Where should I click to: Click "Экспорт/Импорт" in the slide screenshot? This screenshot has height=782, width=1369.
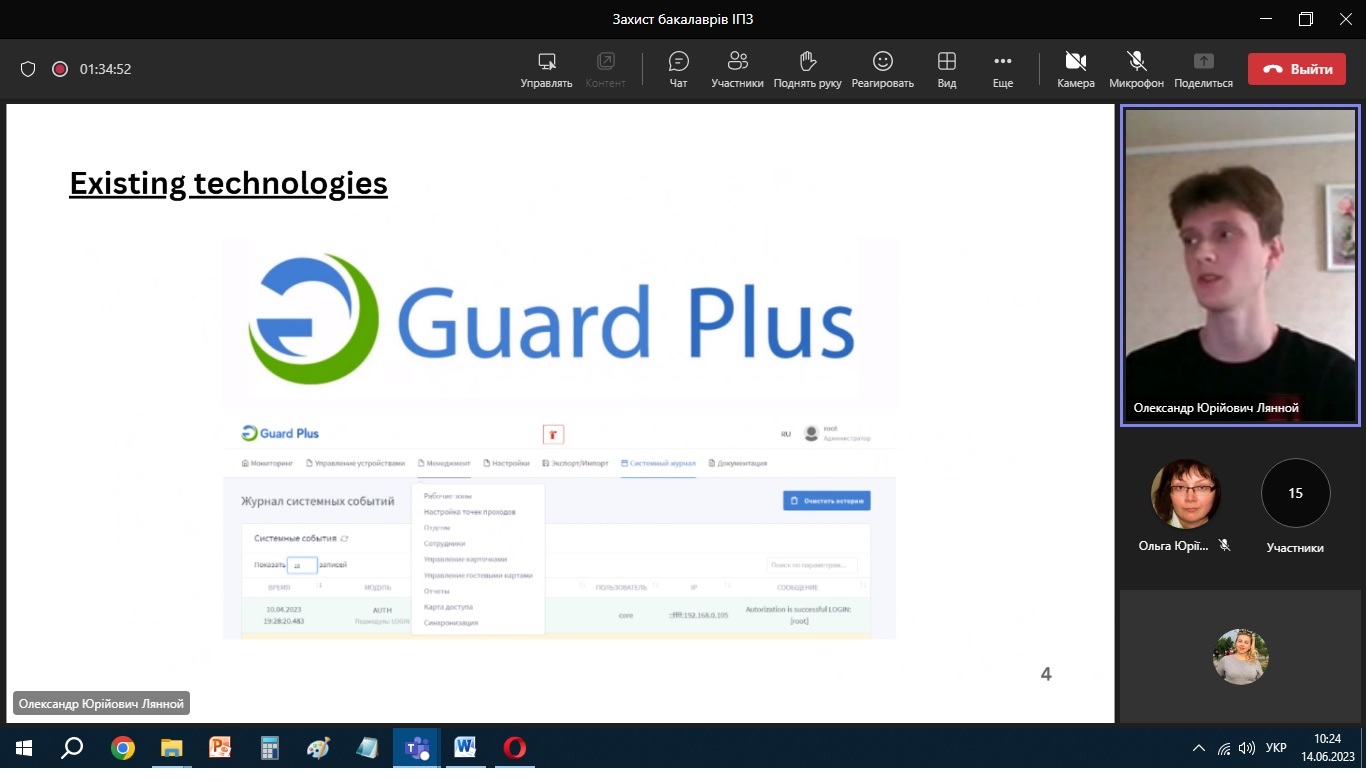click(x=574, y=464)
